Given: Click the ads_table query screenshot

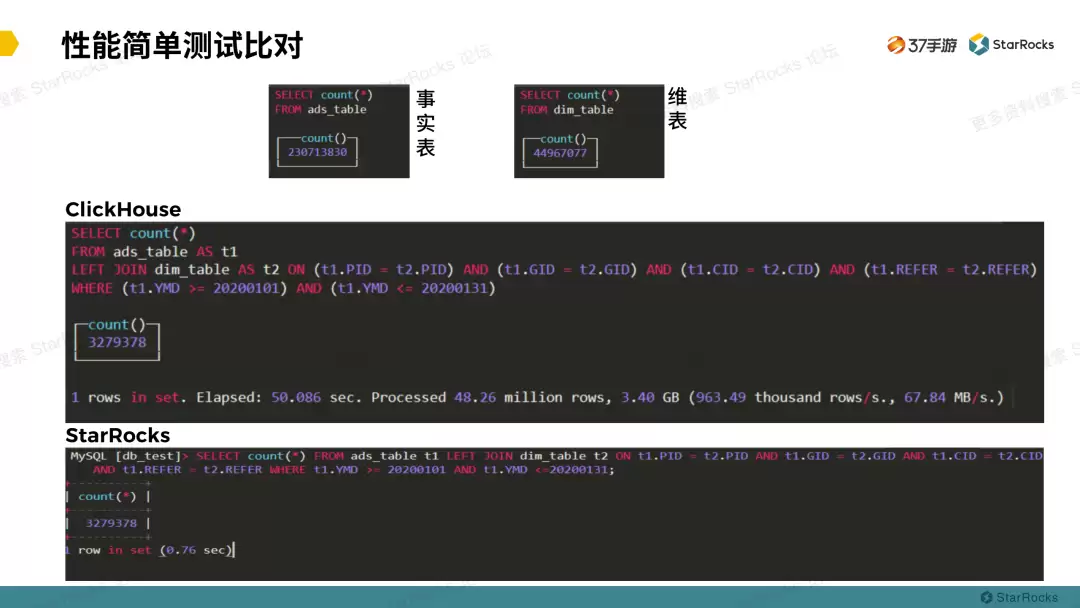Looking at the screenshot, I should pyautogui.click(x=339, y=131).
